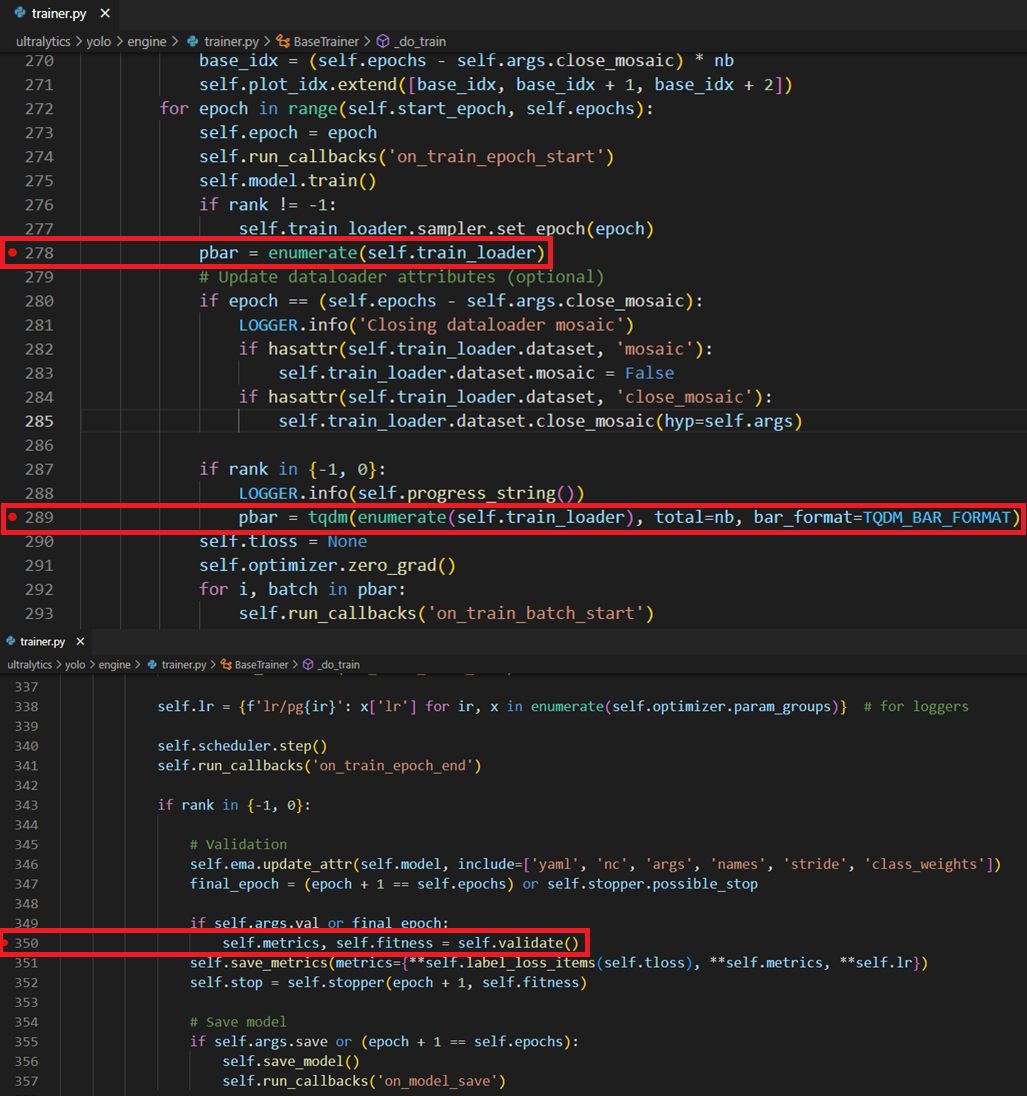Open '_do_train' method breadcrumb in the upper editor
This screenshot has height=1096, width=1027.
(x=421, y=42)
